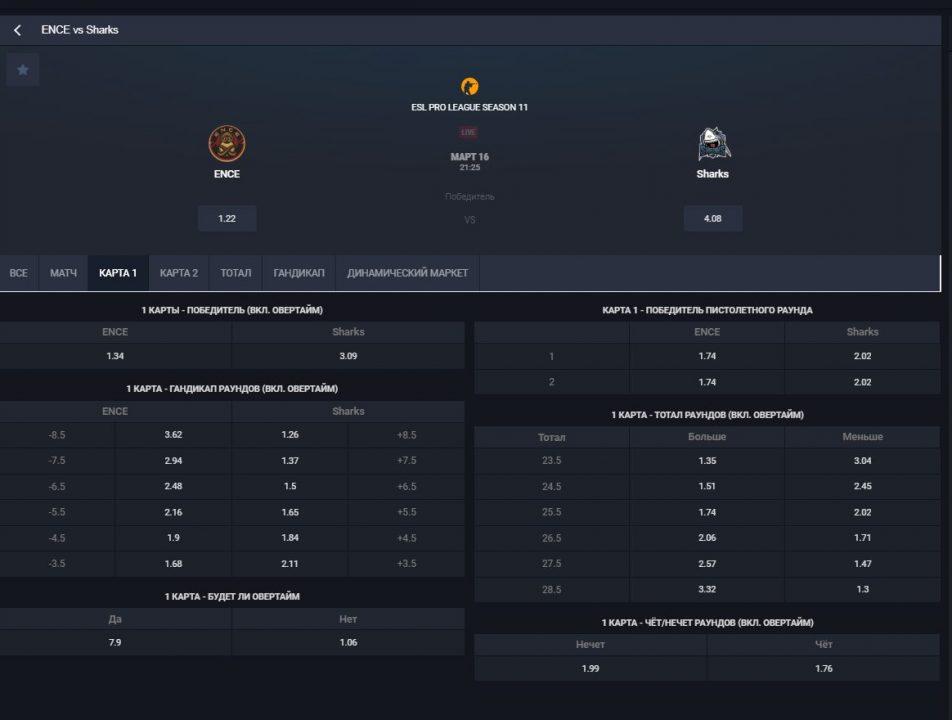Click the back arrow next to ENCE vs Sharks

click(17, 30)
